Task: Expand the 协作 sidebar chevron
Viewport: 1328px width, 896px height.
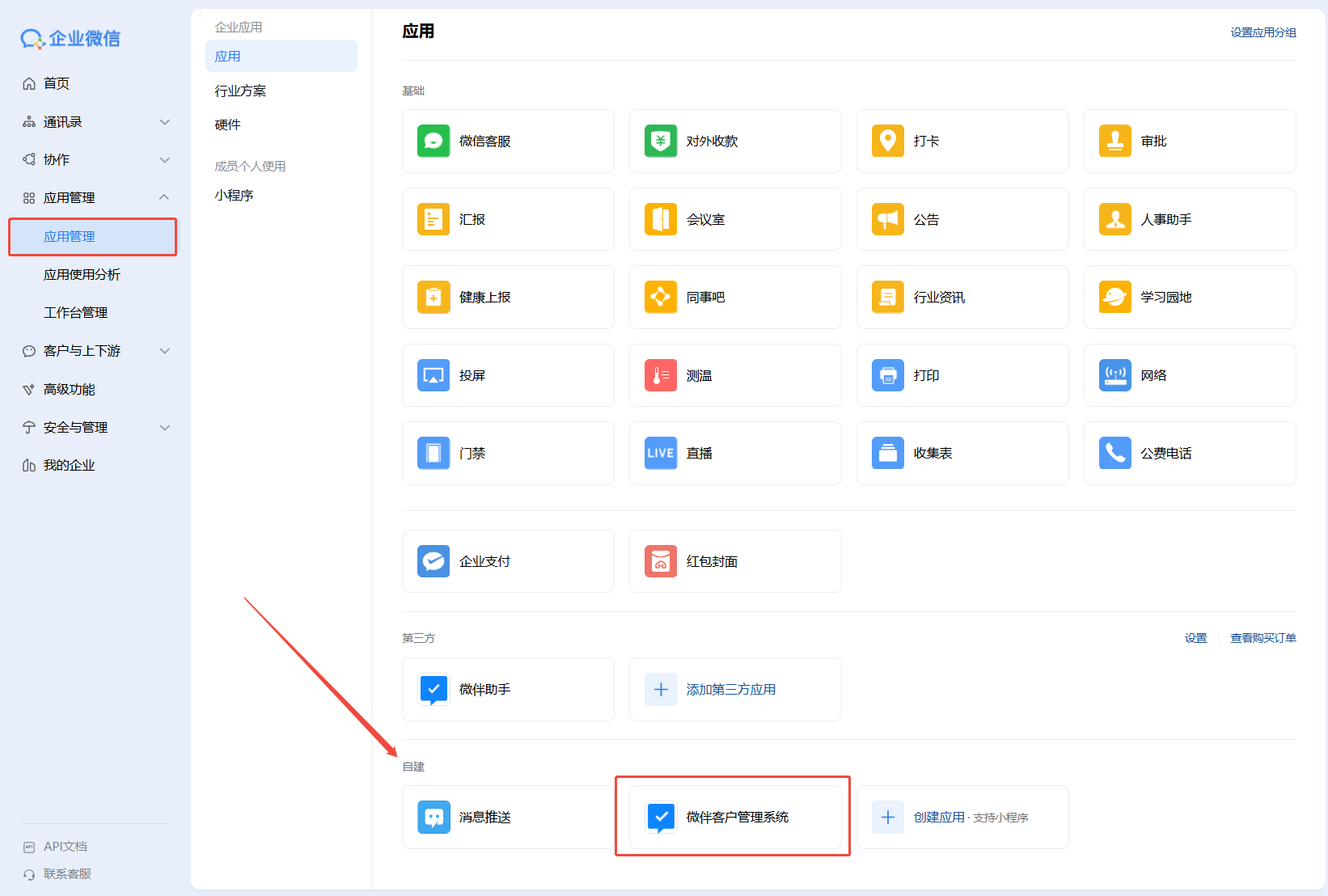Action: click(x=165, y=160)
